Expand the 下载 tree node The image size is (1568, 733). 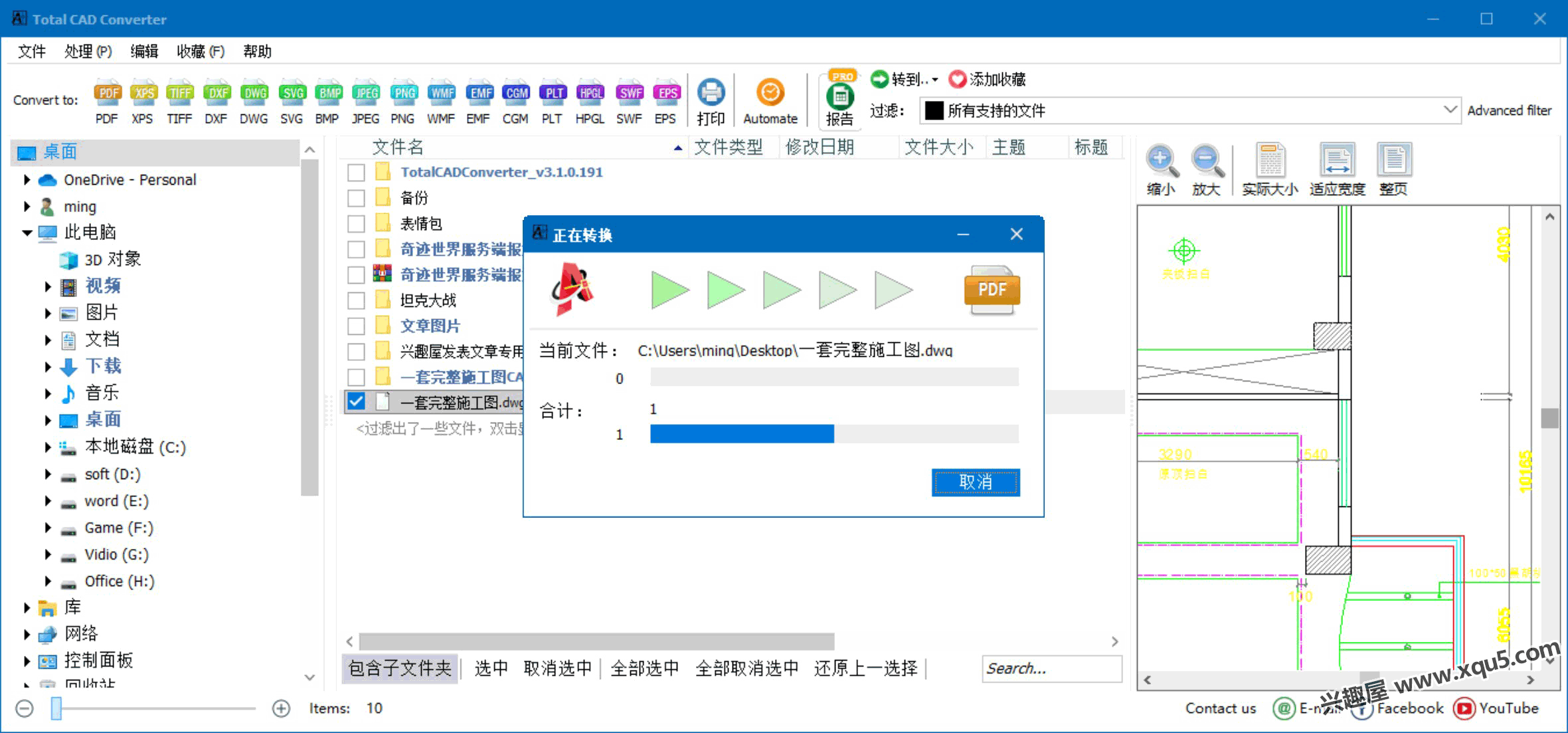click(x=48, y=366)
